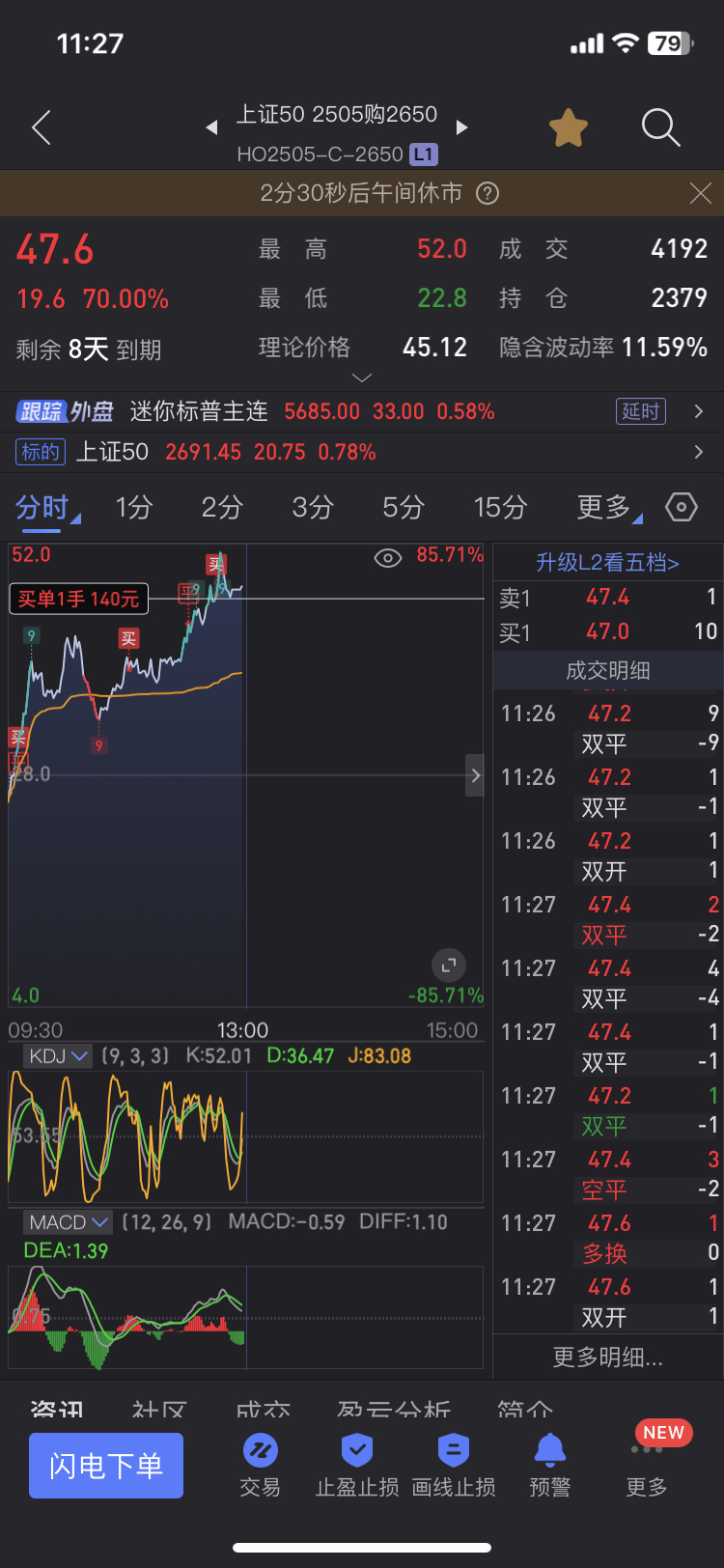Open the KDJ indicator dropdown

(x=58, y=1056)
